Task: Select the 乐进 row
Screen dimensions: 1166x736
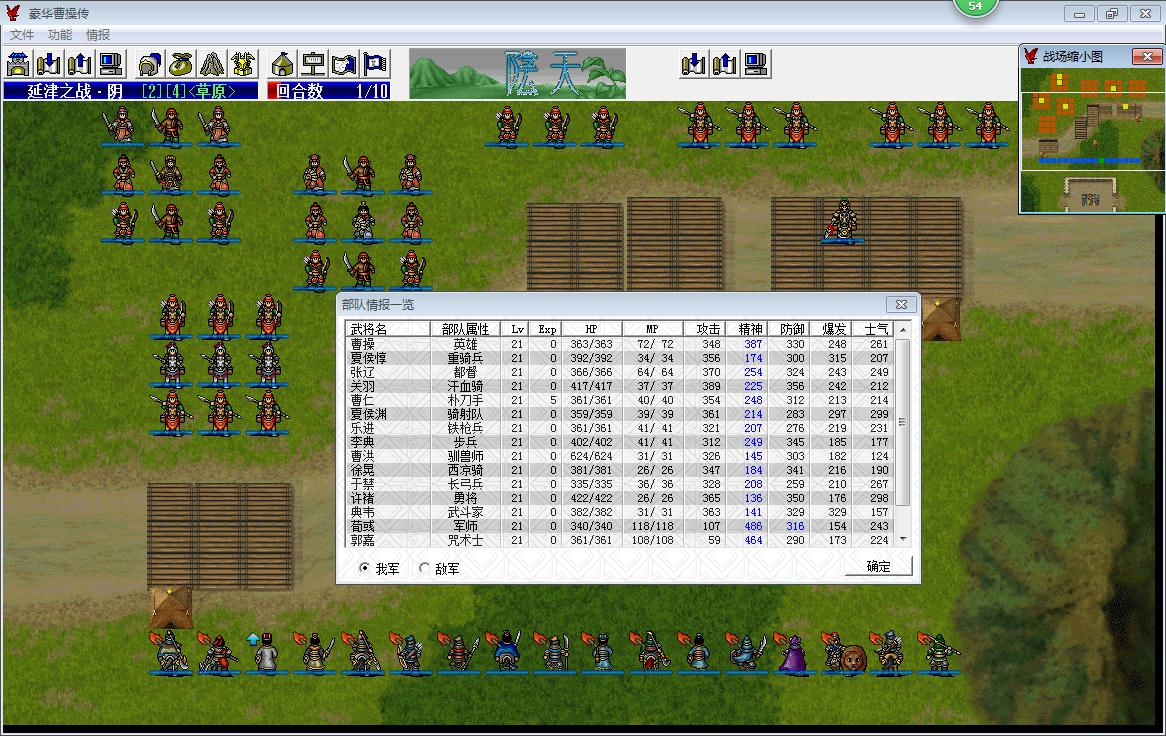Action: coord(619,428)
